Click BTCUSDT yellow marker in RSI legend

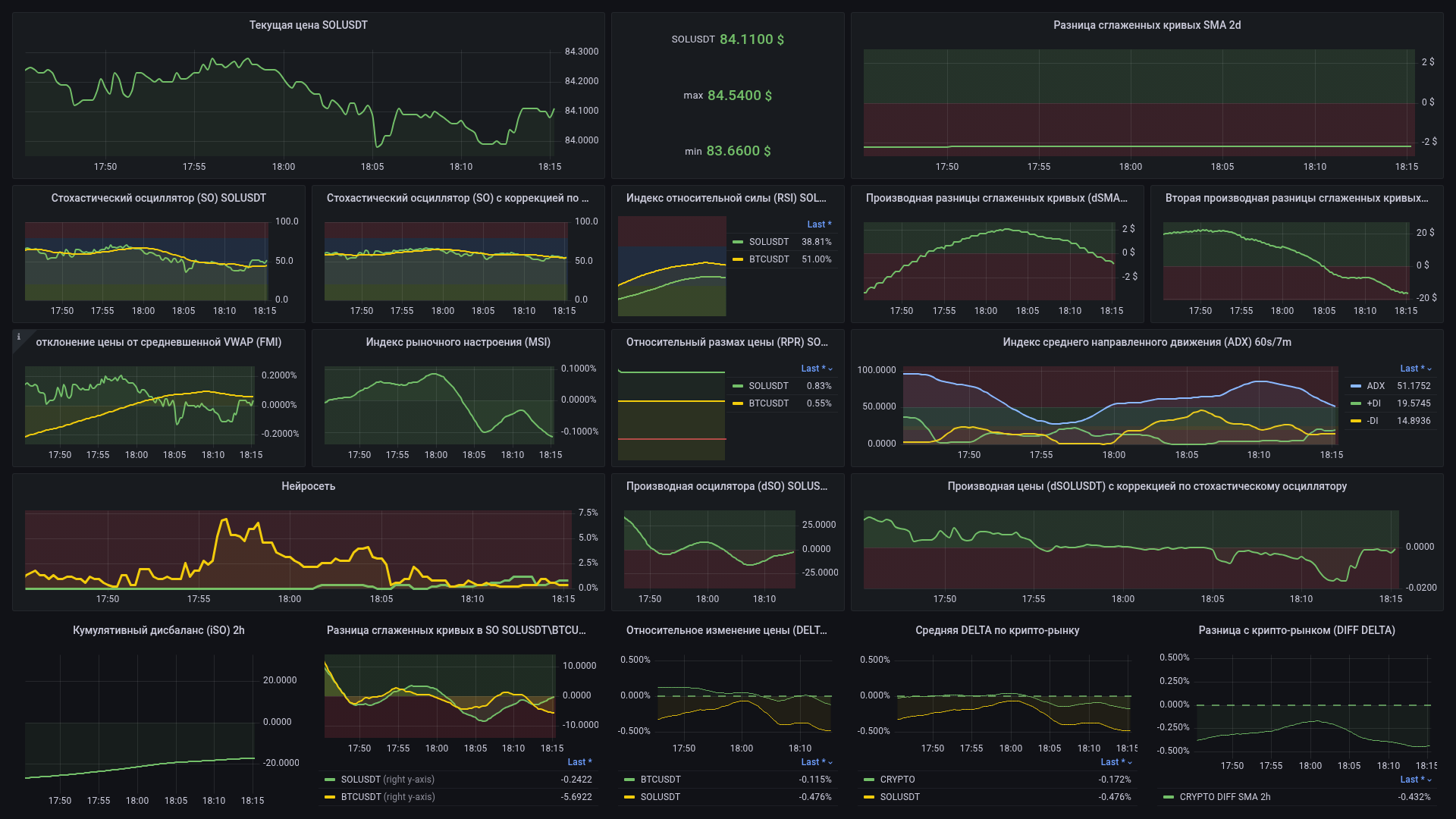click(738, 259)
